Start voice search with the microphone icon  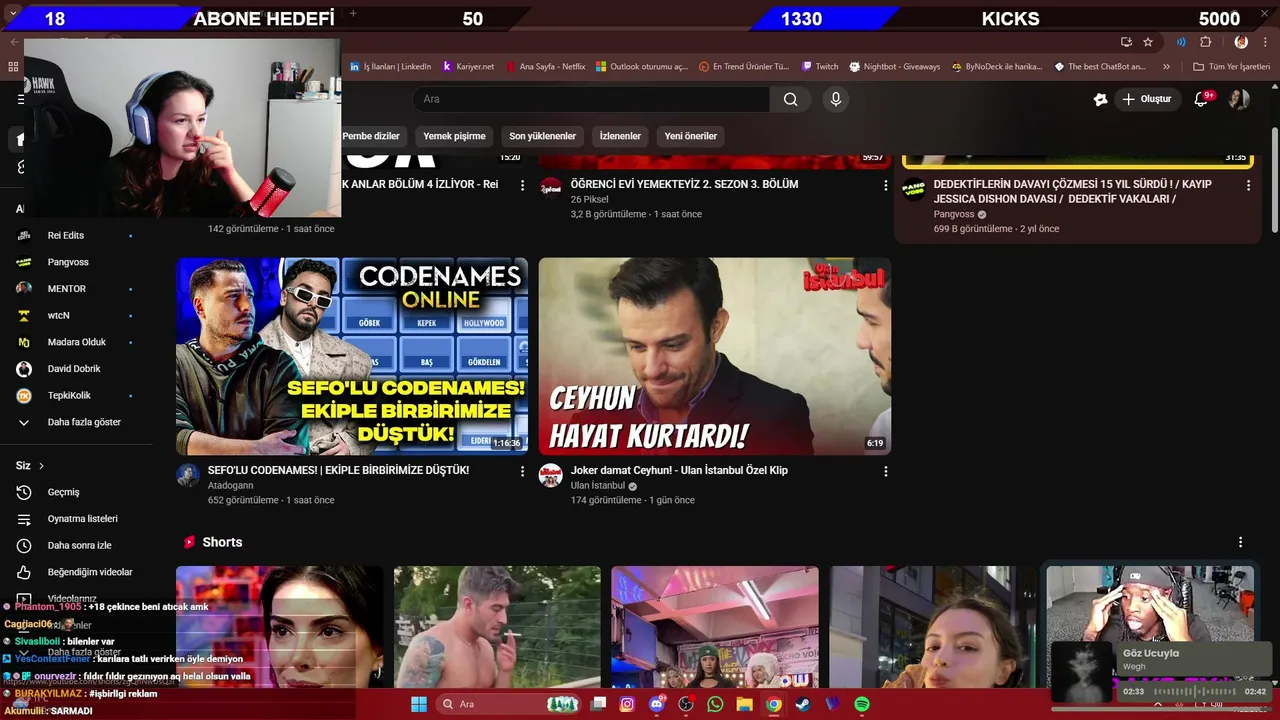click(x=836, y=99)
